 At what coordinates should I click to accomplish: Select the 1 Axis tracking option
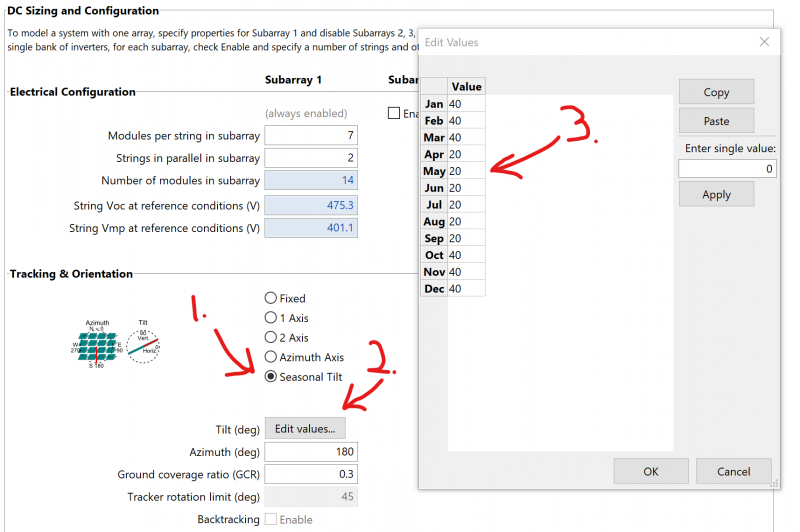click(270, 318)
